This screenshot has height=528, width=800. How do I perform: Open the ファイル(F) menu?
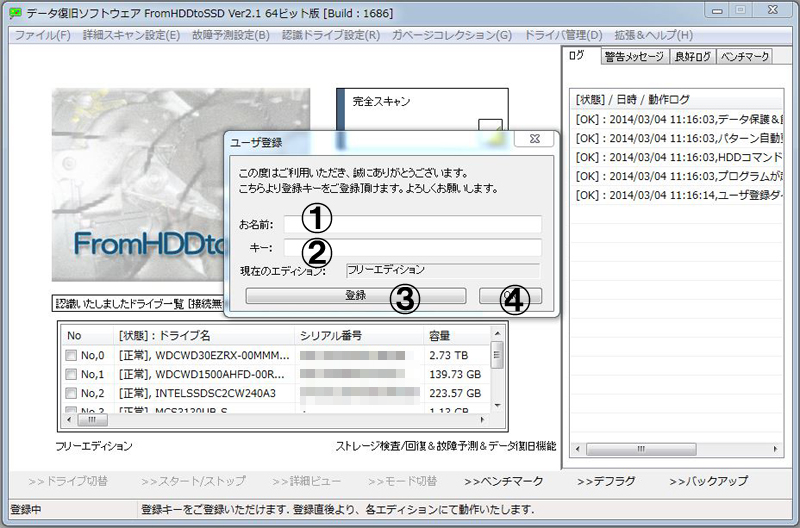coord(42,35)
